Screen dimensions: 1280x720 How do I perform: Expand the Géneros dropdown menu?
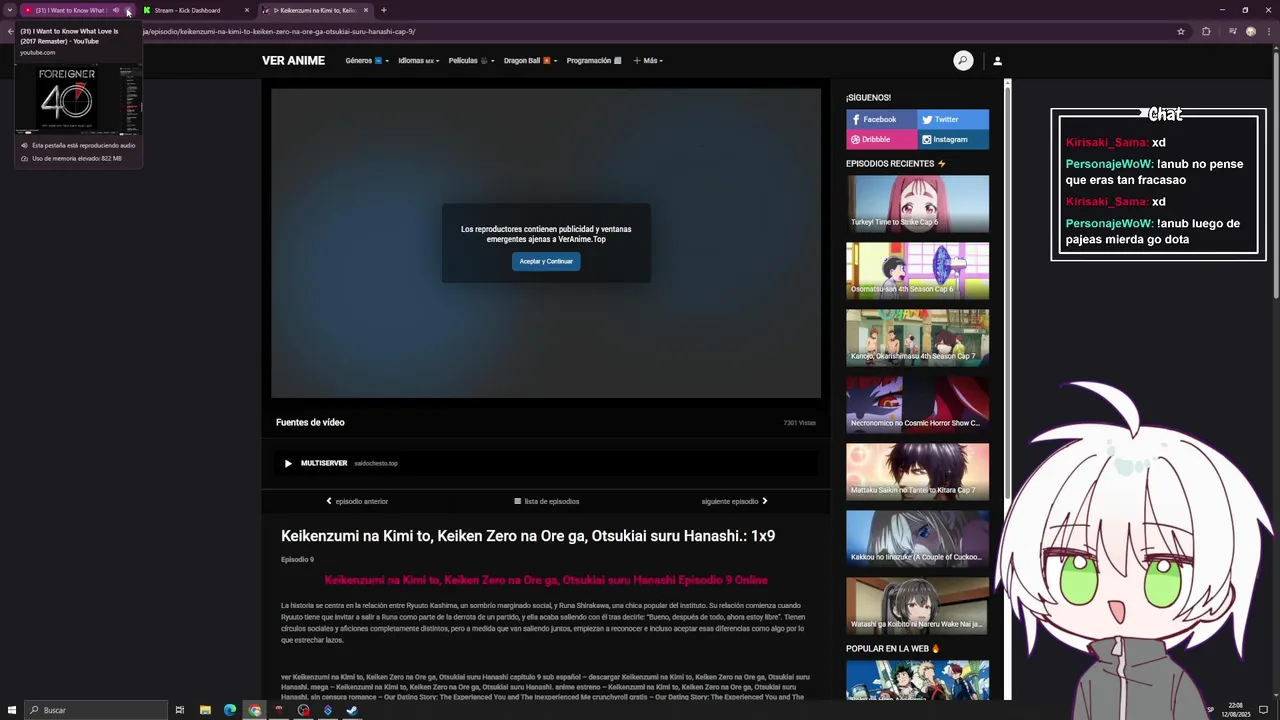(x=366, y=61)
